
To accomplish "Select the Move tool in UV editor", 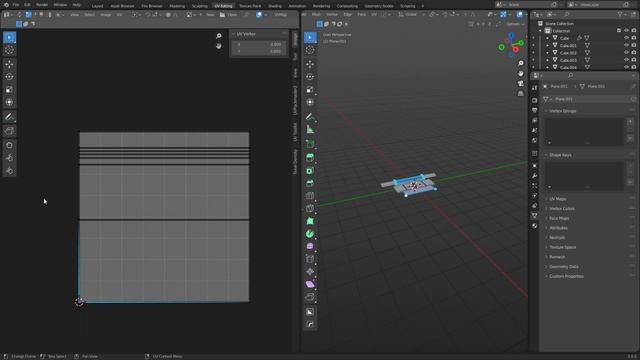I will coord(9,64).
